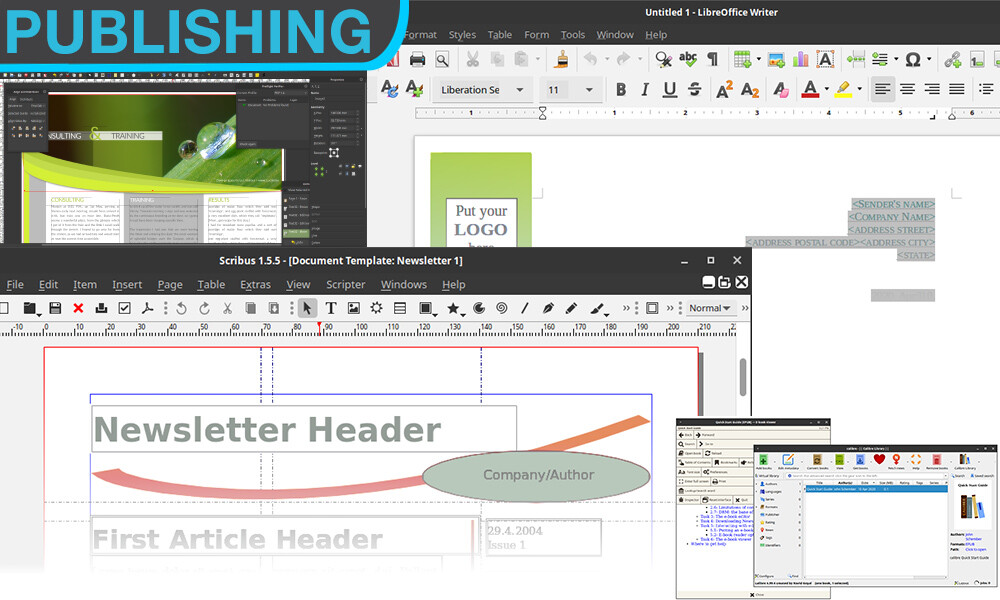This screenshot has height=600, width=1000.
Task: Open the Styles menu in Writer
Action: coord(462,35)
